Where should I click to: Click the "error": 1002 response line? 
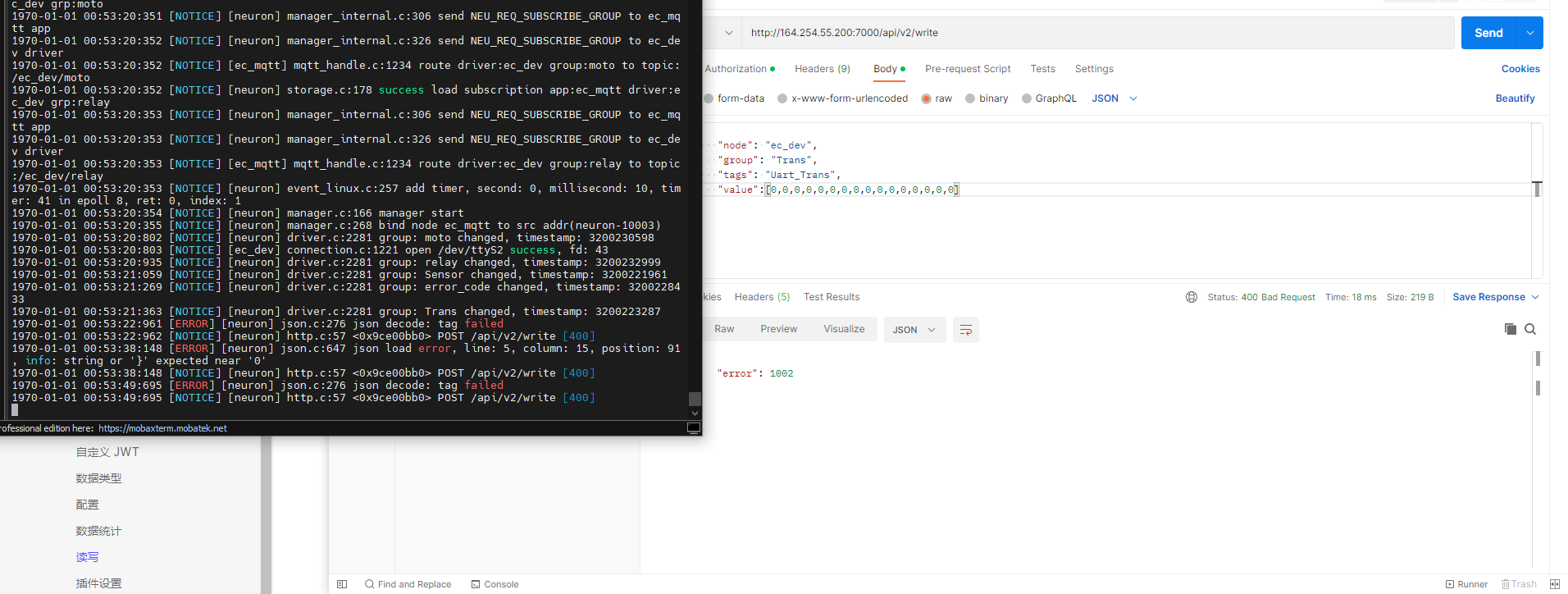tap(755, 373)
